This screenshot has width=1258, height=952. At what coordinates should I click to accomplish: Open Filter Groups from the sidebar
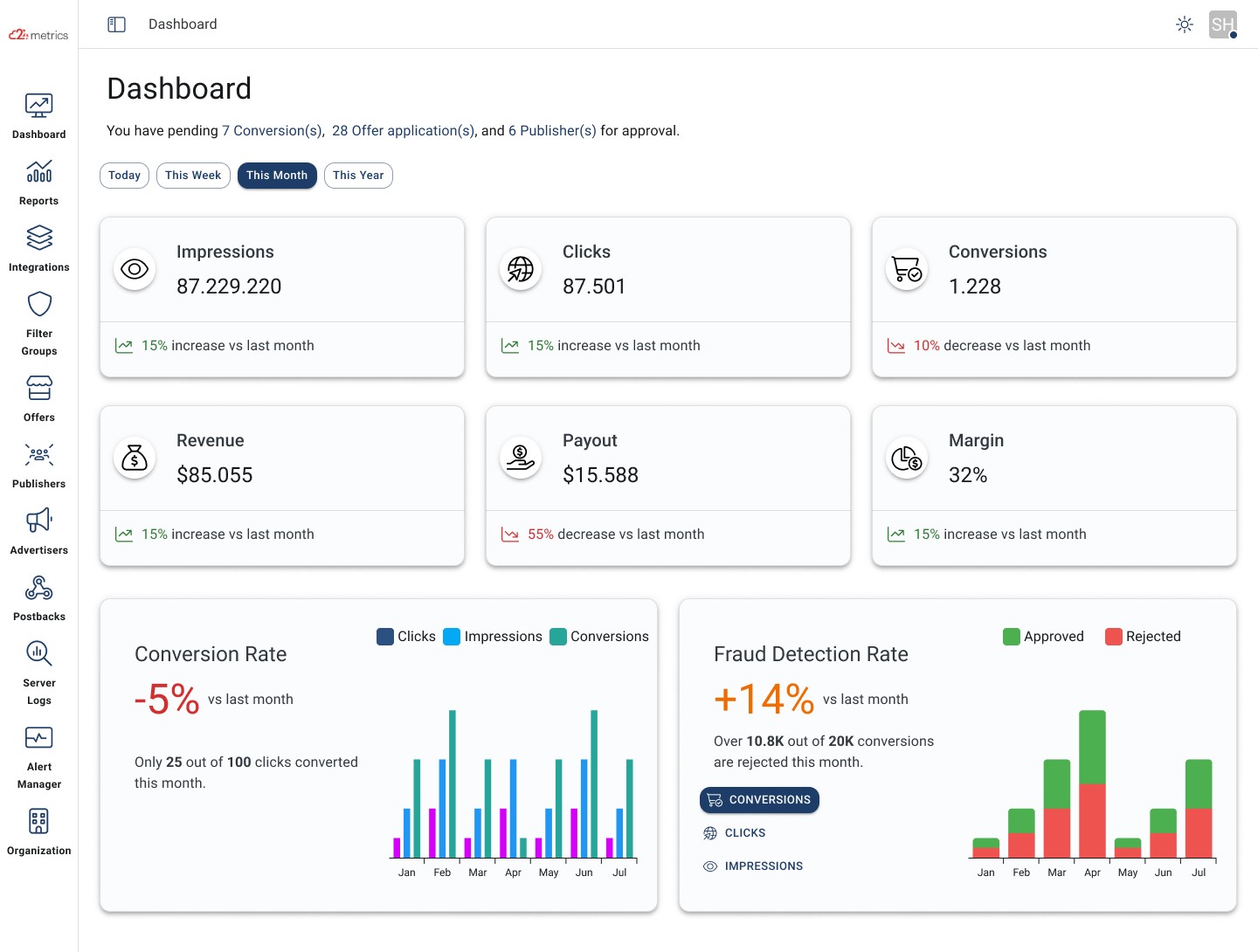point(38,304)
